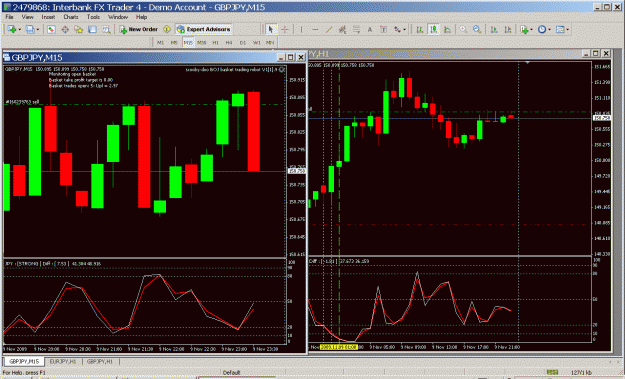Screen dimensions: 625x379
Task: Select the Cursor arrow tool
Action: pyautogui.click(x=271, y=29)
